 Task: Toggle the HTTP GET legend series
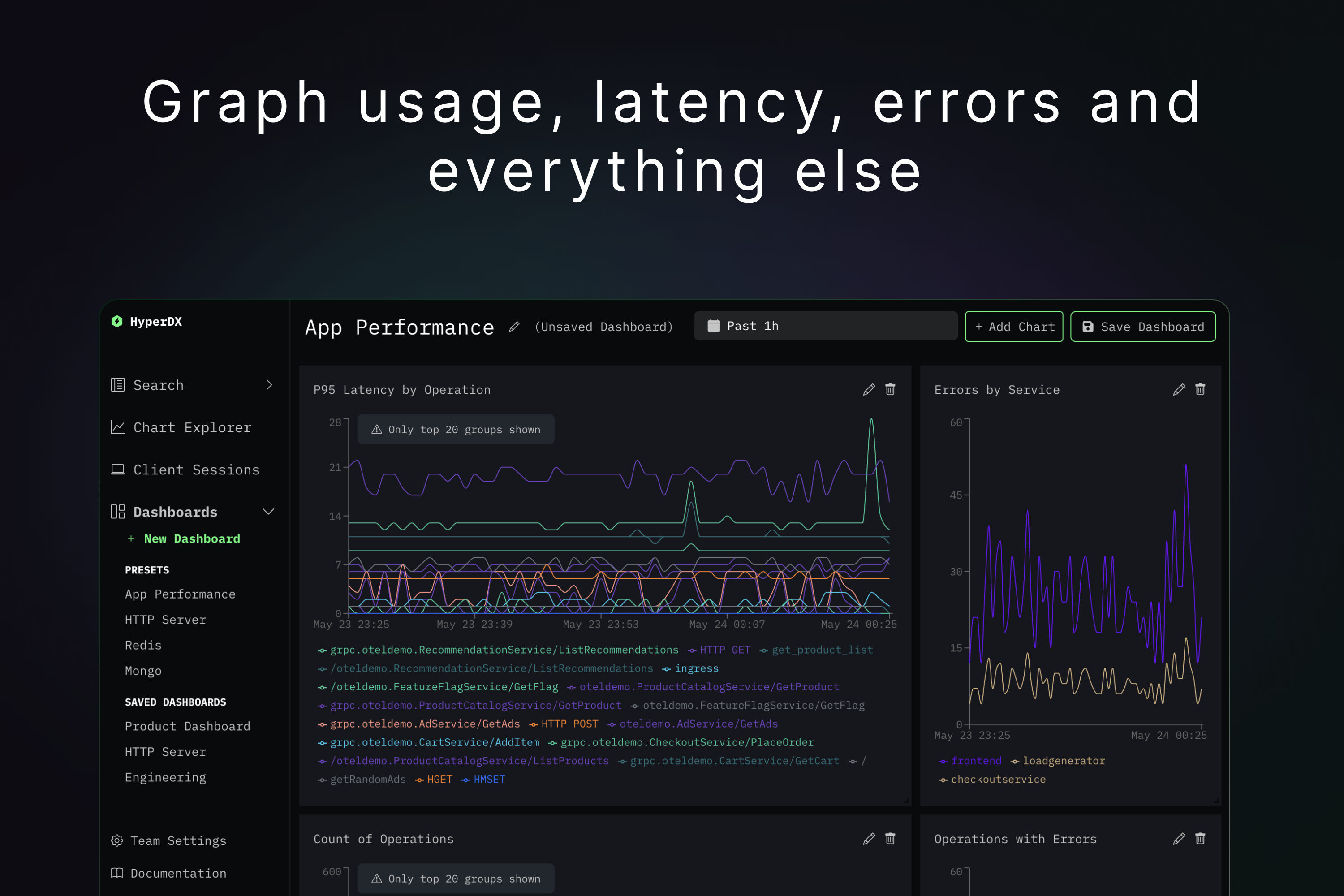pos(719,650)
